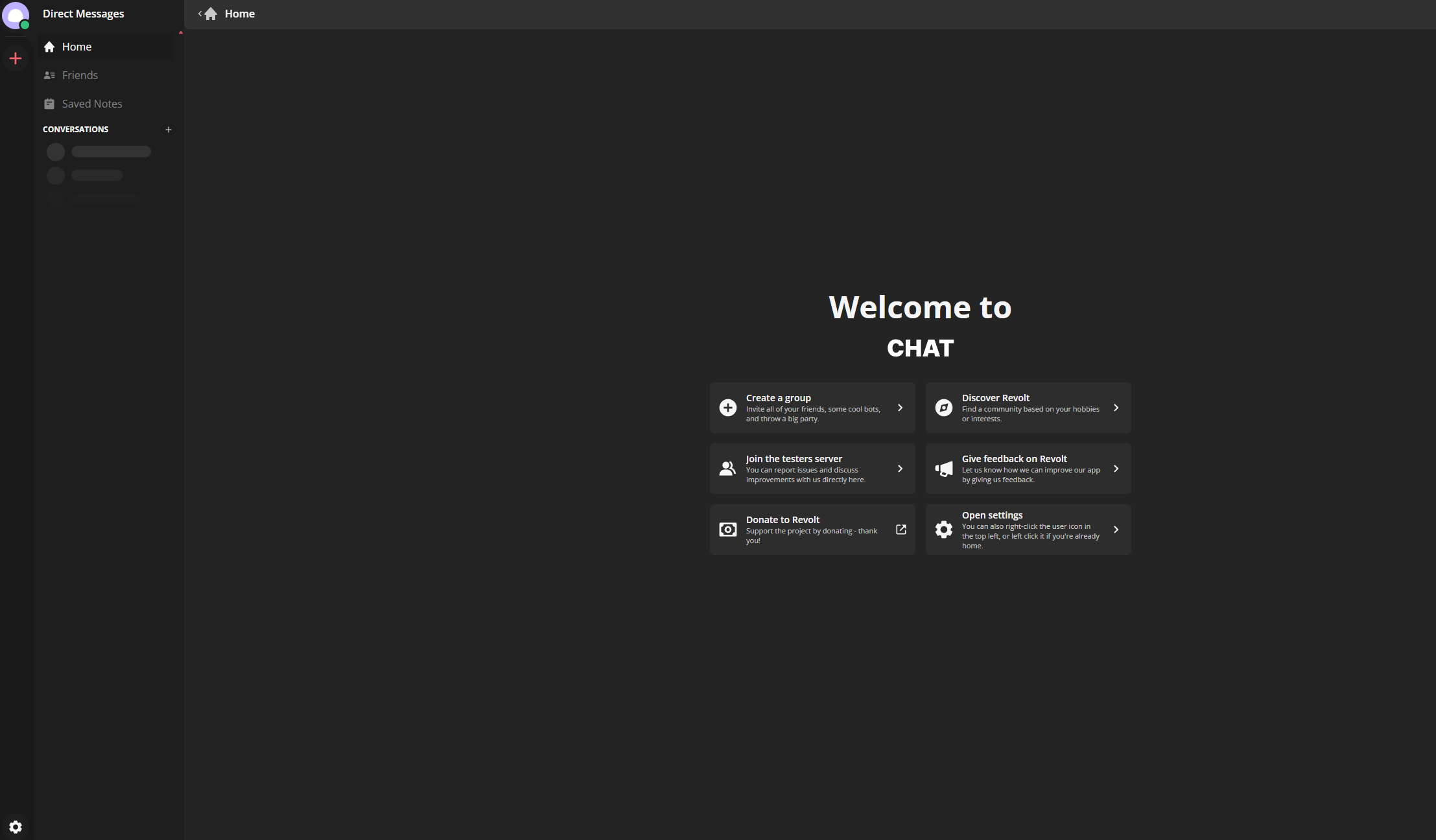Click the gear icon on Open settings card

click(944, 530)
